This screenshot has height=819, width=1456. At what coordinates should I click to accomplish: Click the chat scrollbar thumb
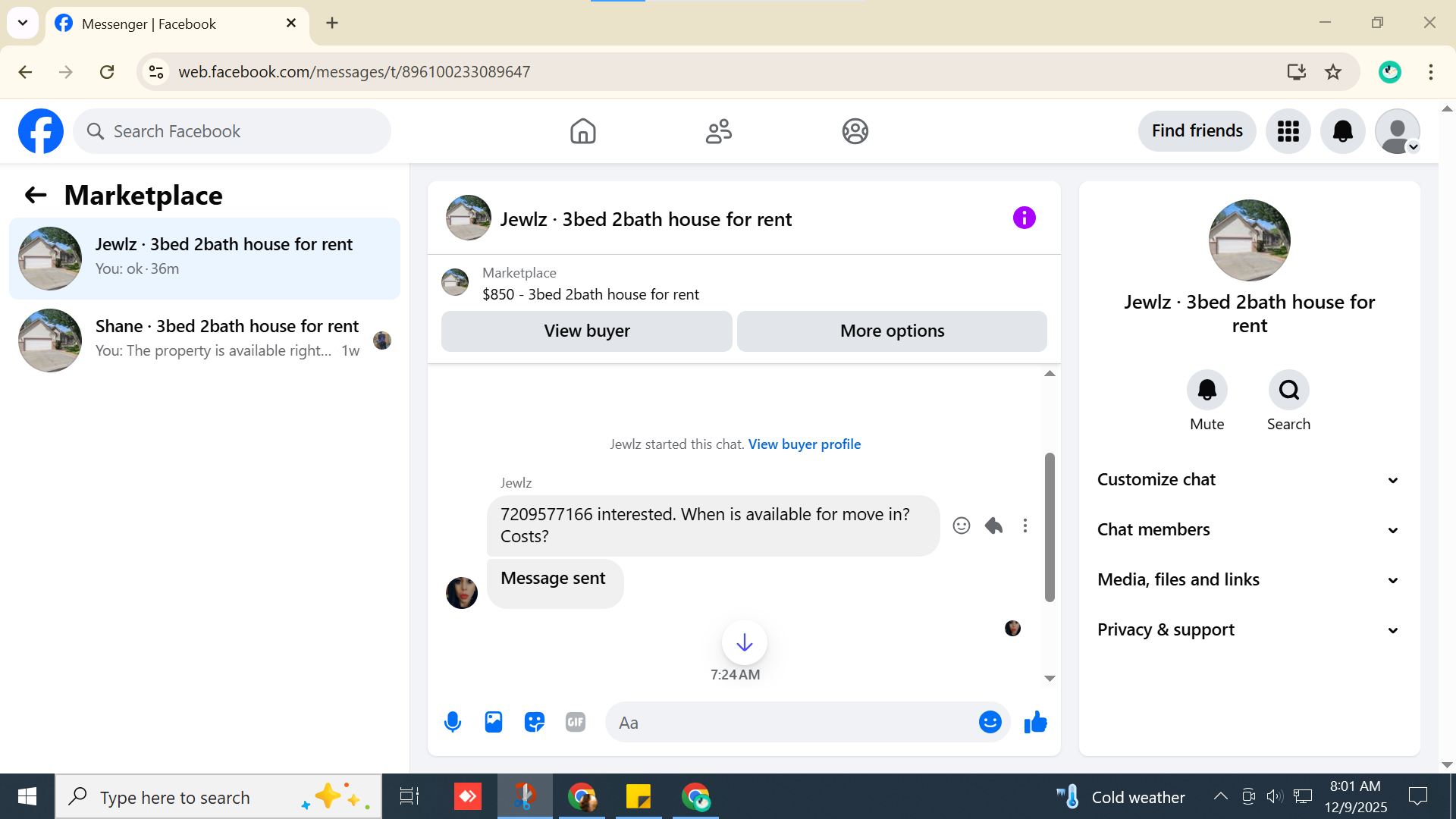click(1050, 527)
